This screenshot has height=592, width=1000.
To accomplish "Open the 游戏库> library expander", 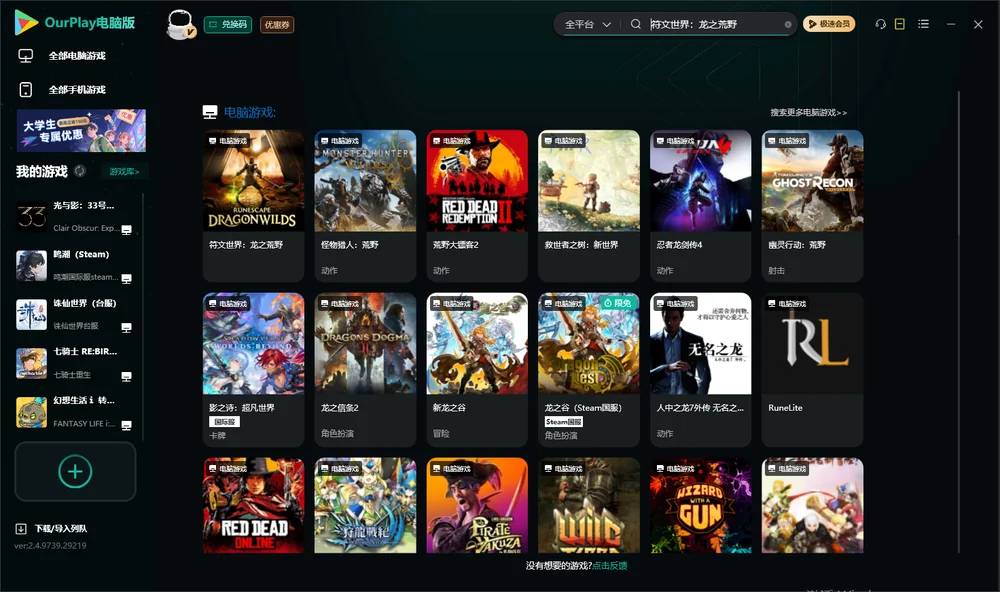I will click(x=124, y=171).
